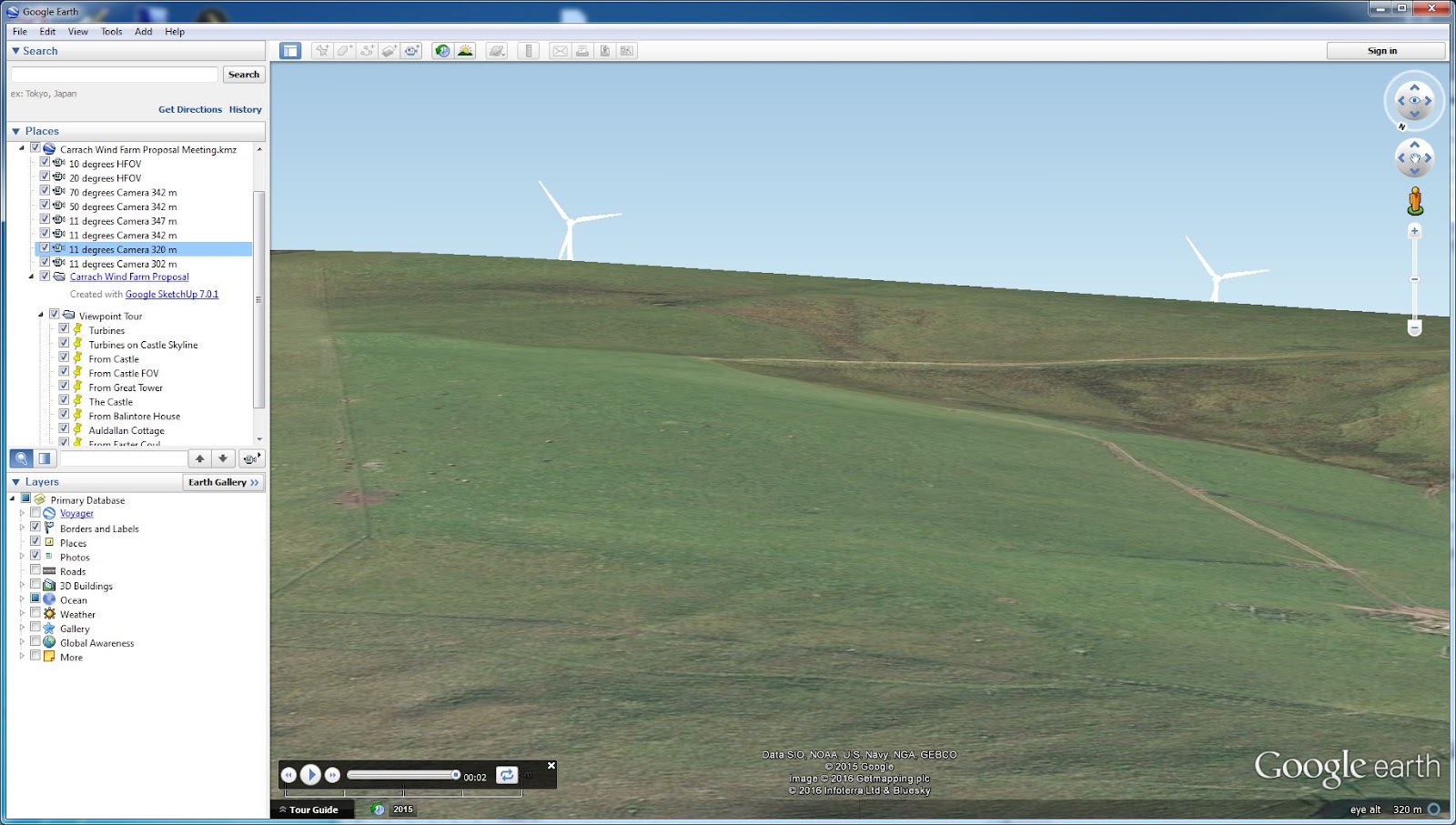Enable the Weather layer checkbox
Image resolution: width=1456 pixels, height=825 pixels.
click(35, 613)
